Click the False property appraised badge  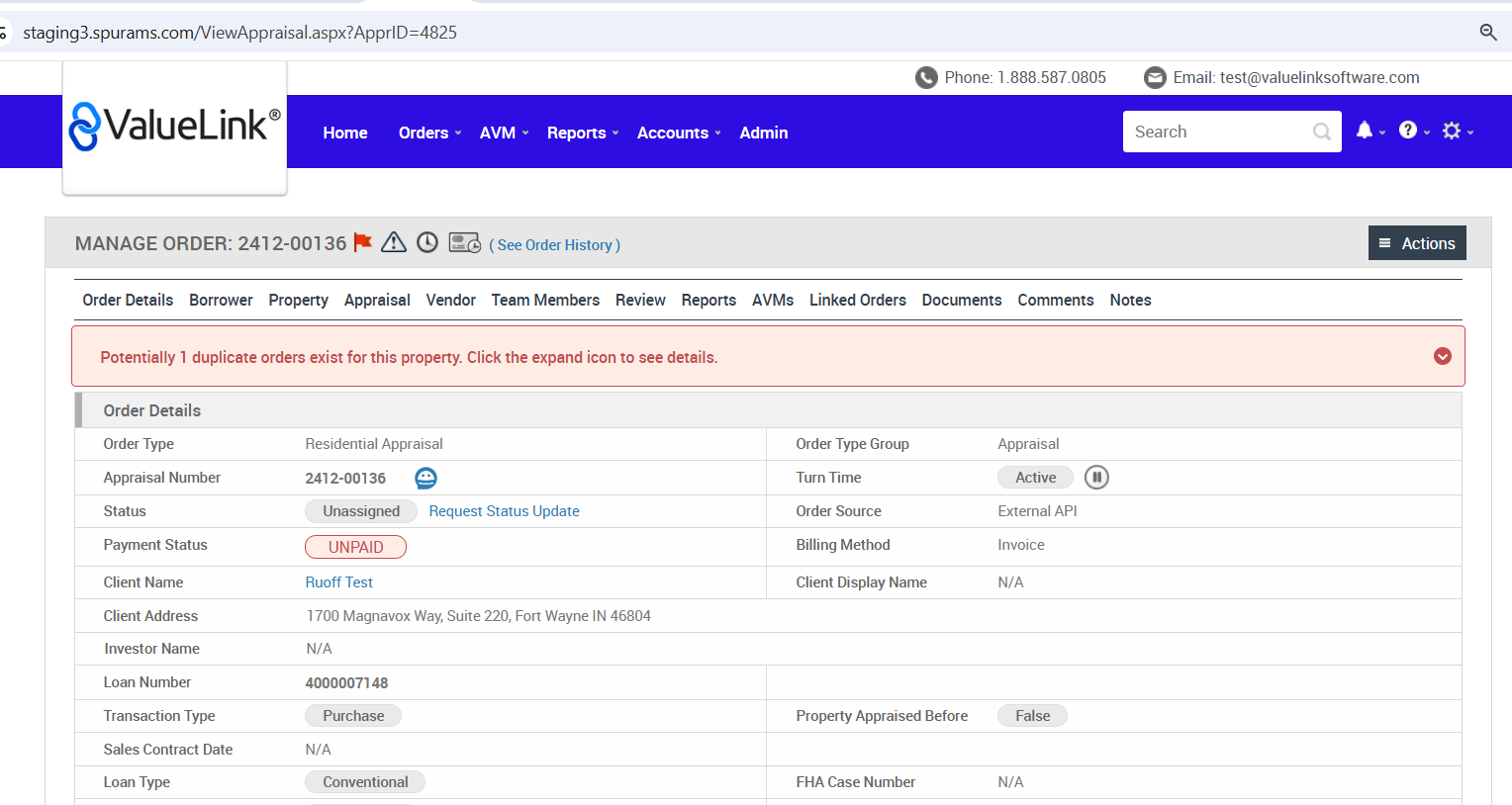(1032, 716)
